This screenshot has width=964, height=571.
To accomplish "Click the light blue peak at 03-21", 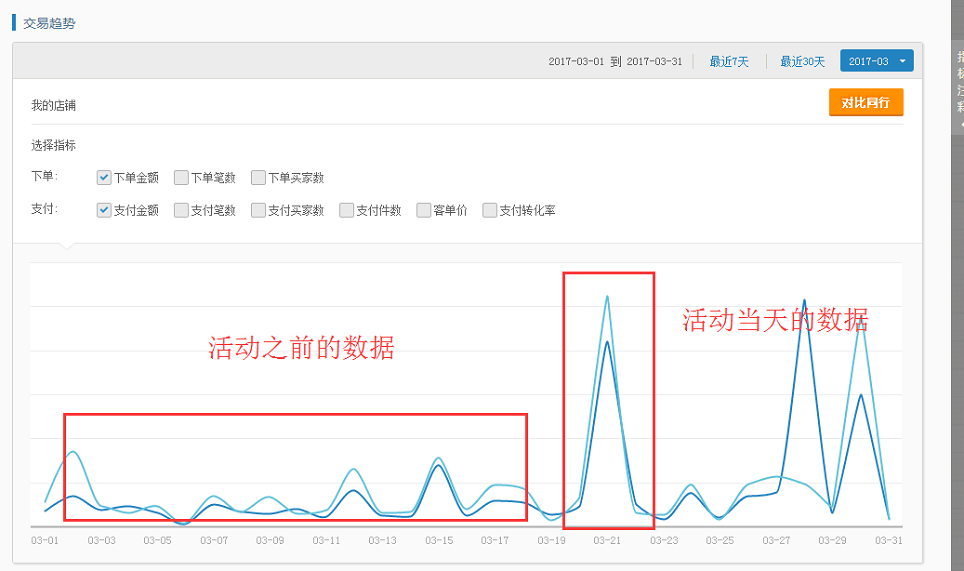I will point(607,297).
